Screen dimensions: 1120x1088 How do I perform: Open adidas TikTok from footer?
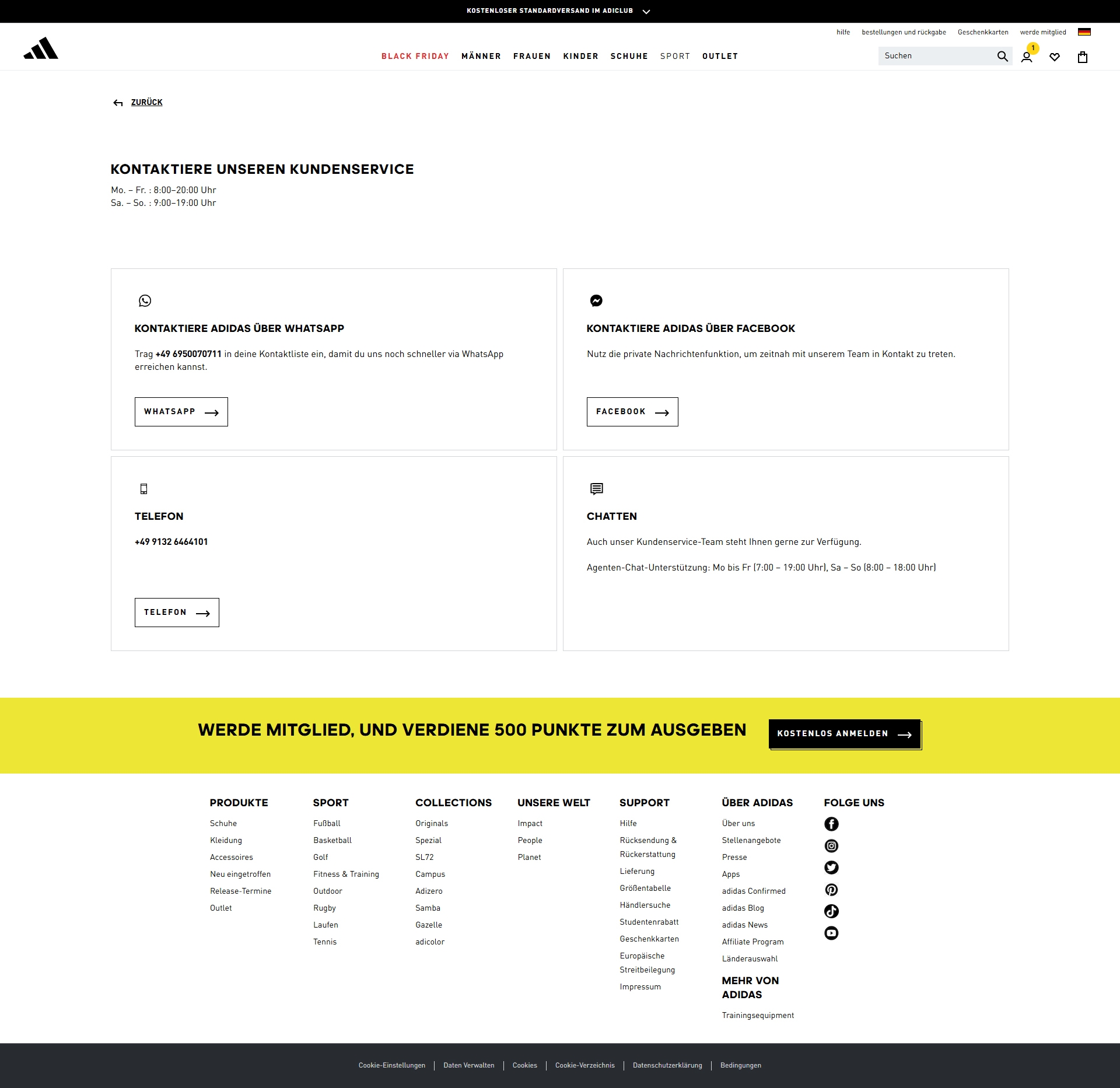click(x=831, y=911)
